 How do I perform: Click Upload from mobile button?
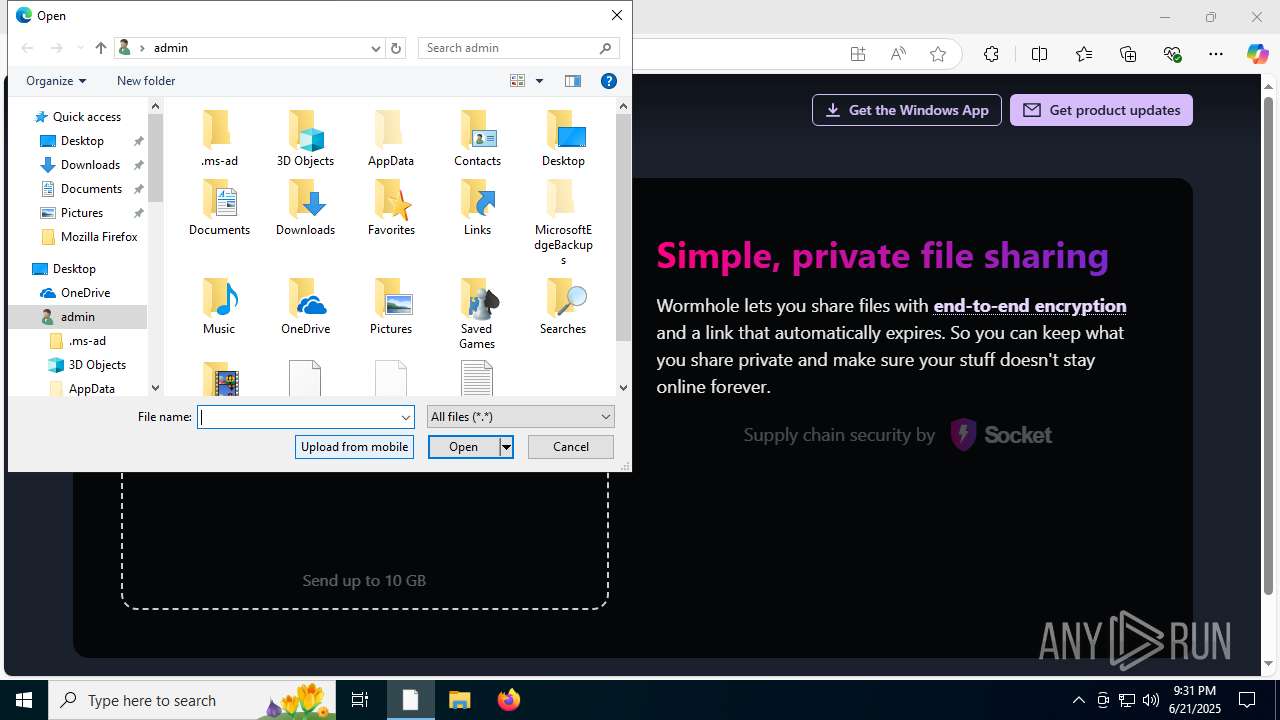(354, 447)
